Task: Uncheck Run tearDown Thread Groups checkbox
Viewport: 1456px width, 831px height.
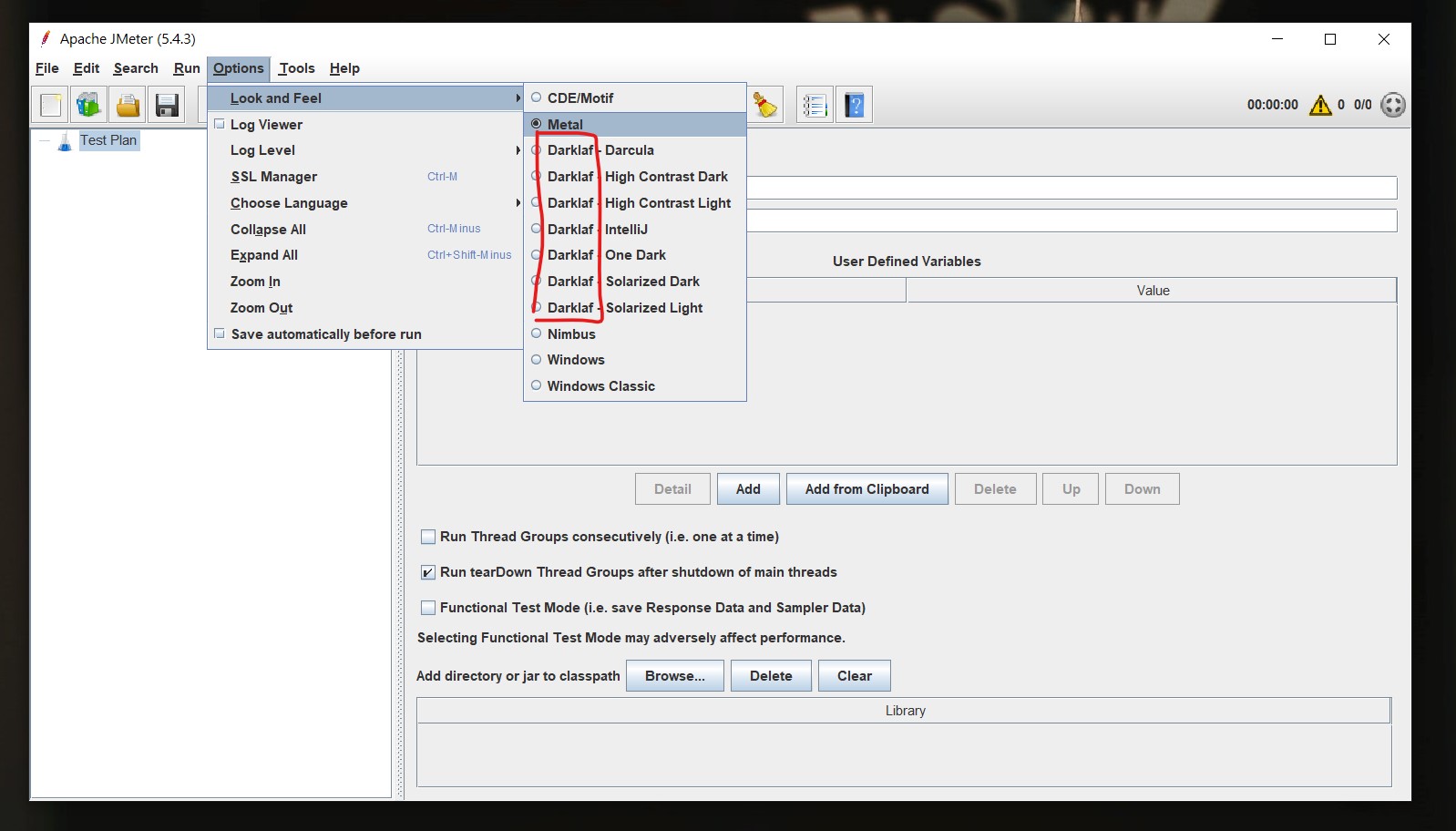Action: (428, 572)
